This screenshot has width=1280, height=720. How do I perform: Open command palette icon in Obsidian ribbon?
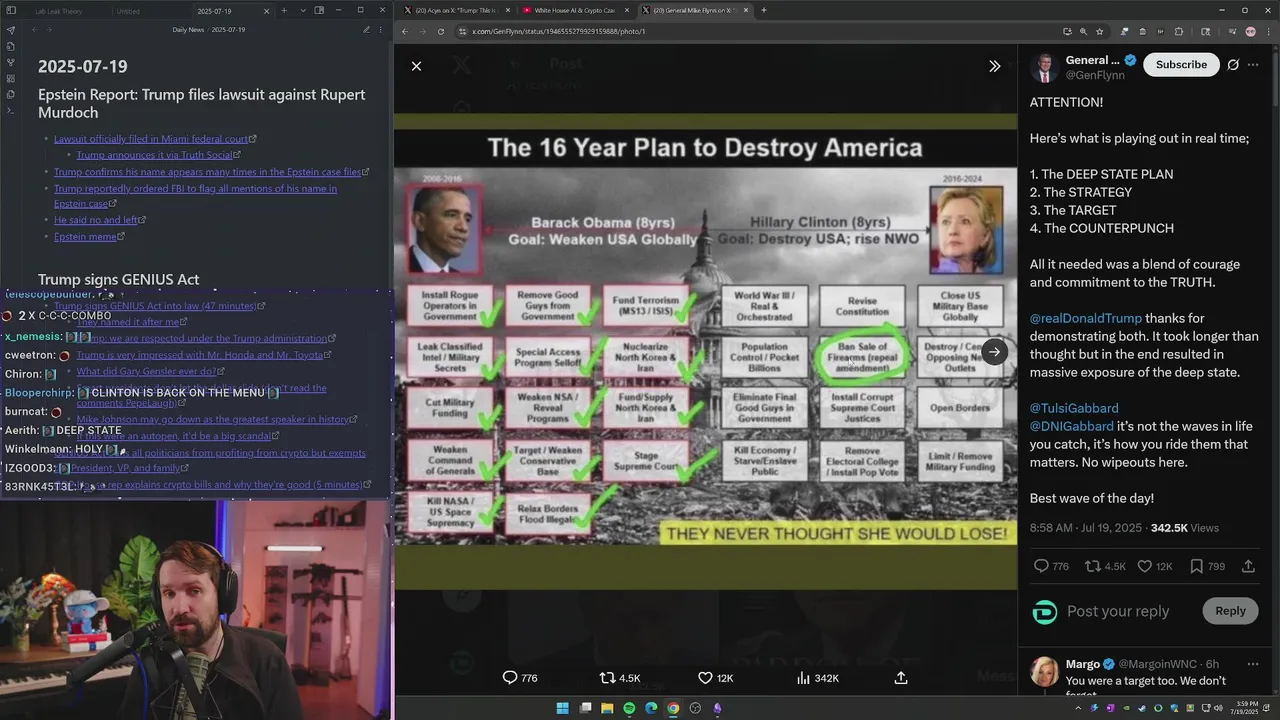[10, 110]
